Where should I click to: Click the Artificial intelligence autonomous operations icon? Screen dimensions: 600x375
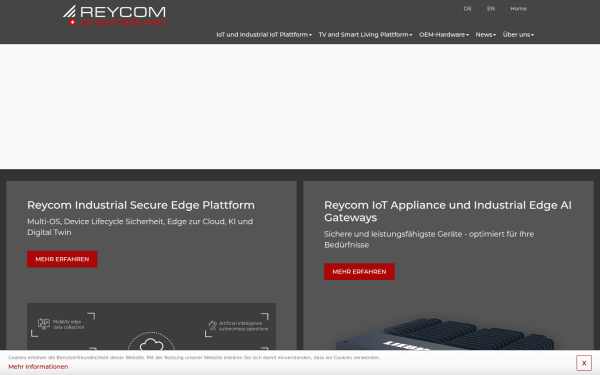(213, 326)
